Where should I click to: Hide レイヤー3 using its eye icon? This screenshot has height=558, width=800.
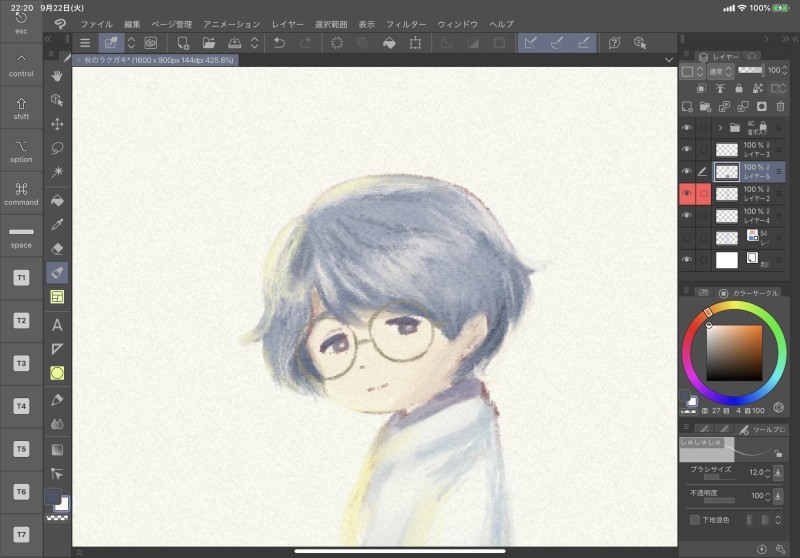687,149
